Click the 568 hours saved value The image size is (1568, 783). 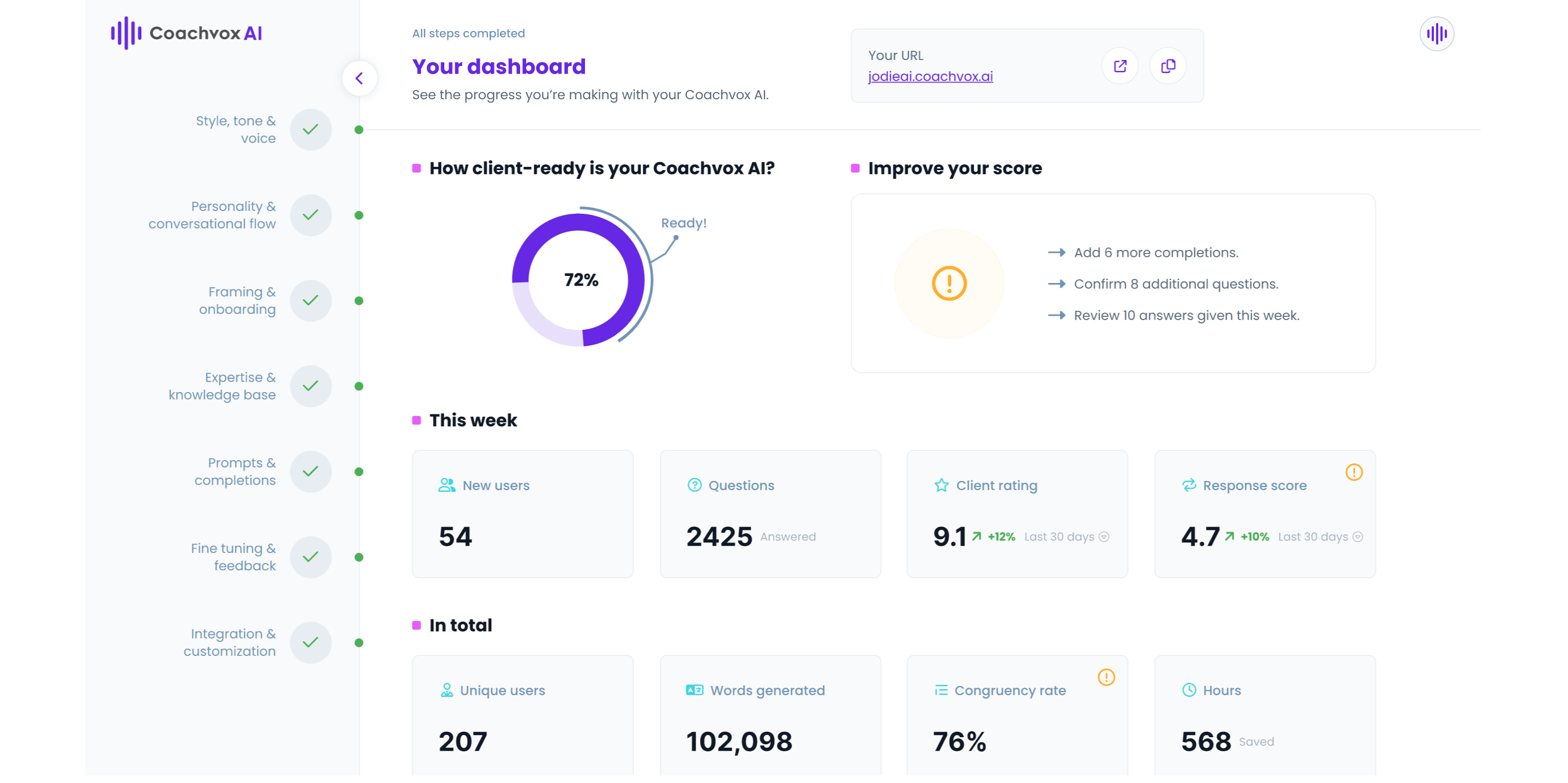[1206, 742]
